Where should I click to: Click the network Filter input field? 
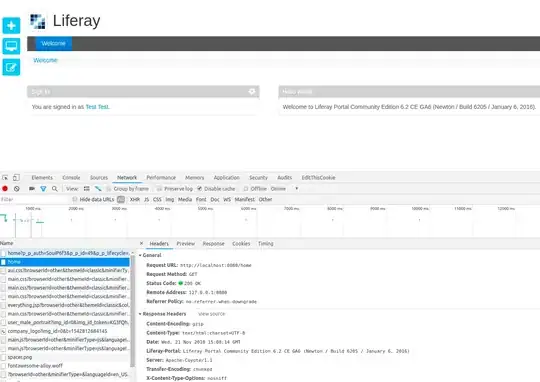point(34,199)
